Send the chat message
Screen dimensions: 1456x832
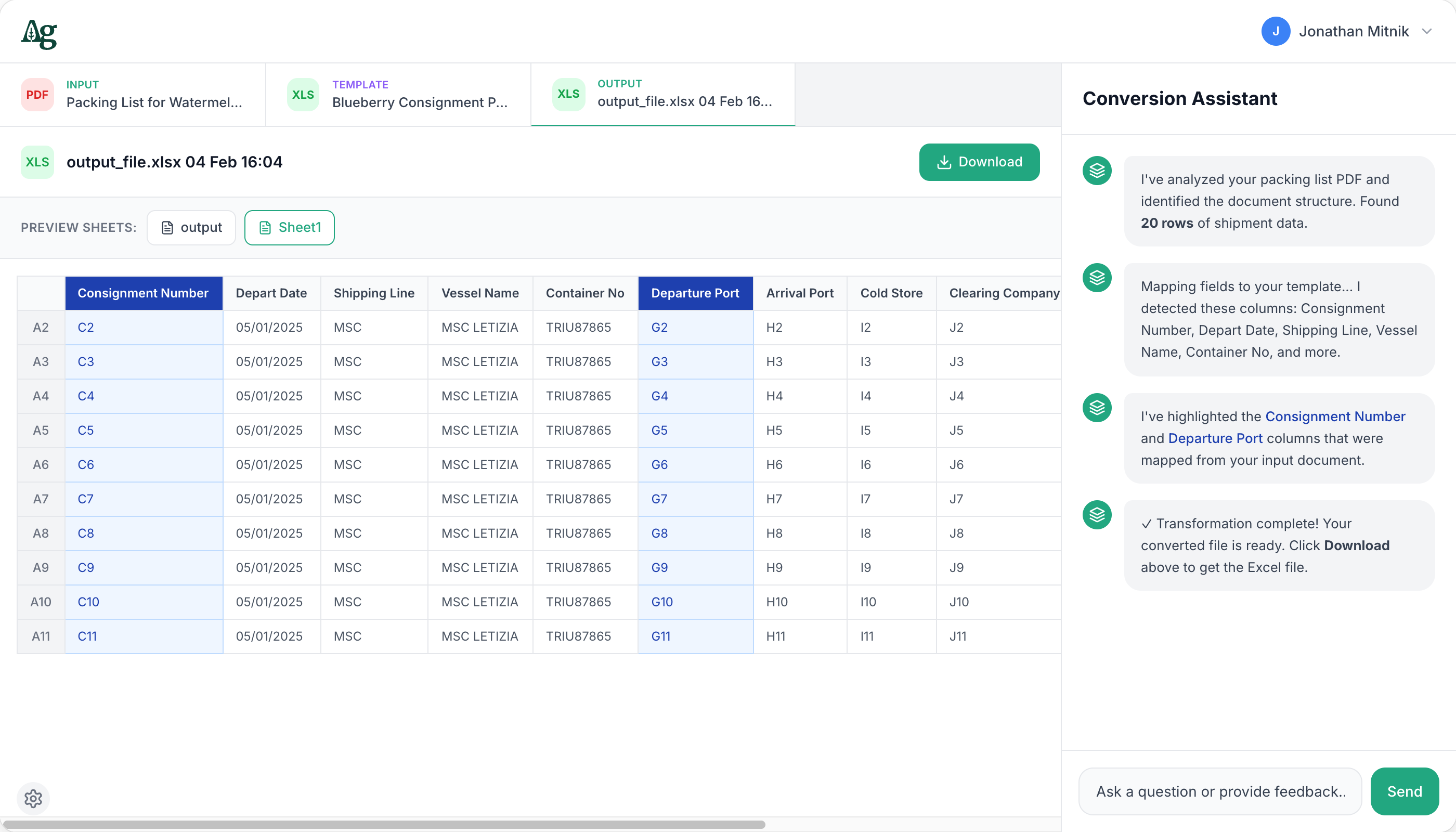(1404, 791)
